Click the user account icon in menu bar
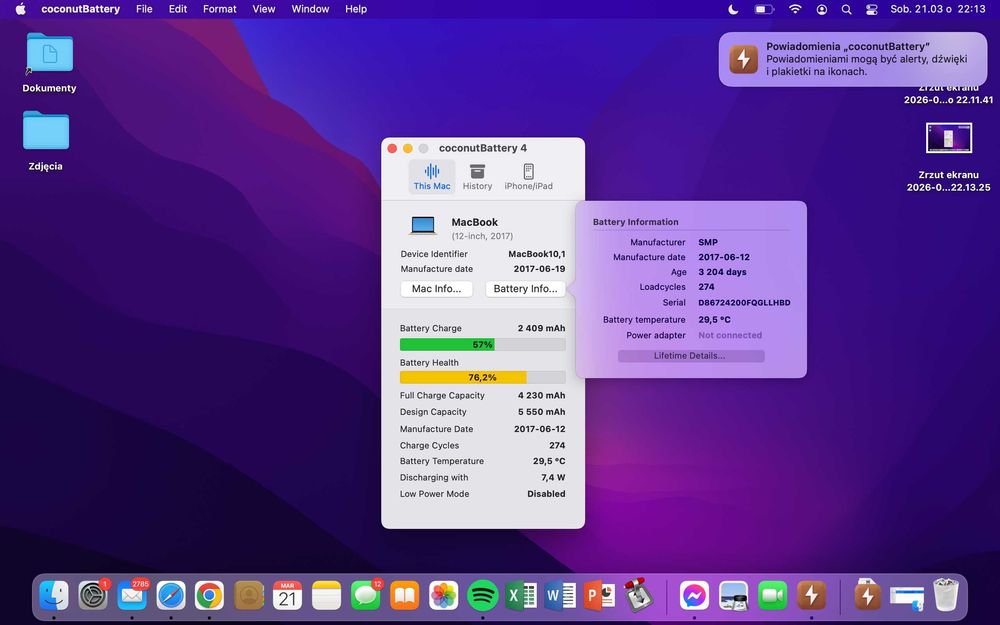The image size is (1000, 625). (822, 9)
